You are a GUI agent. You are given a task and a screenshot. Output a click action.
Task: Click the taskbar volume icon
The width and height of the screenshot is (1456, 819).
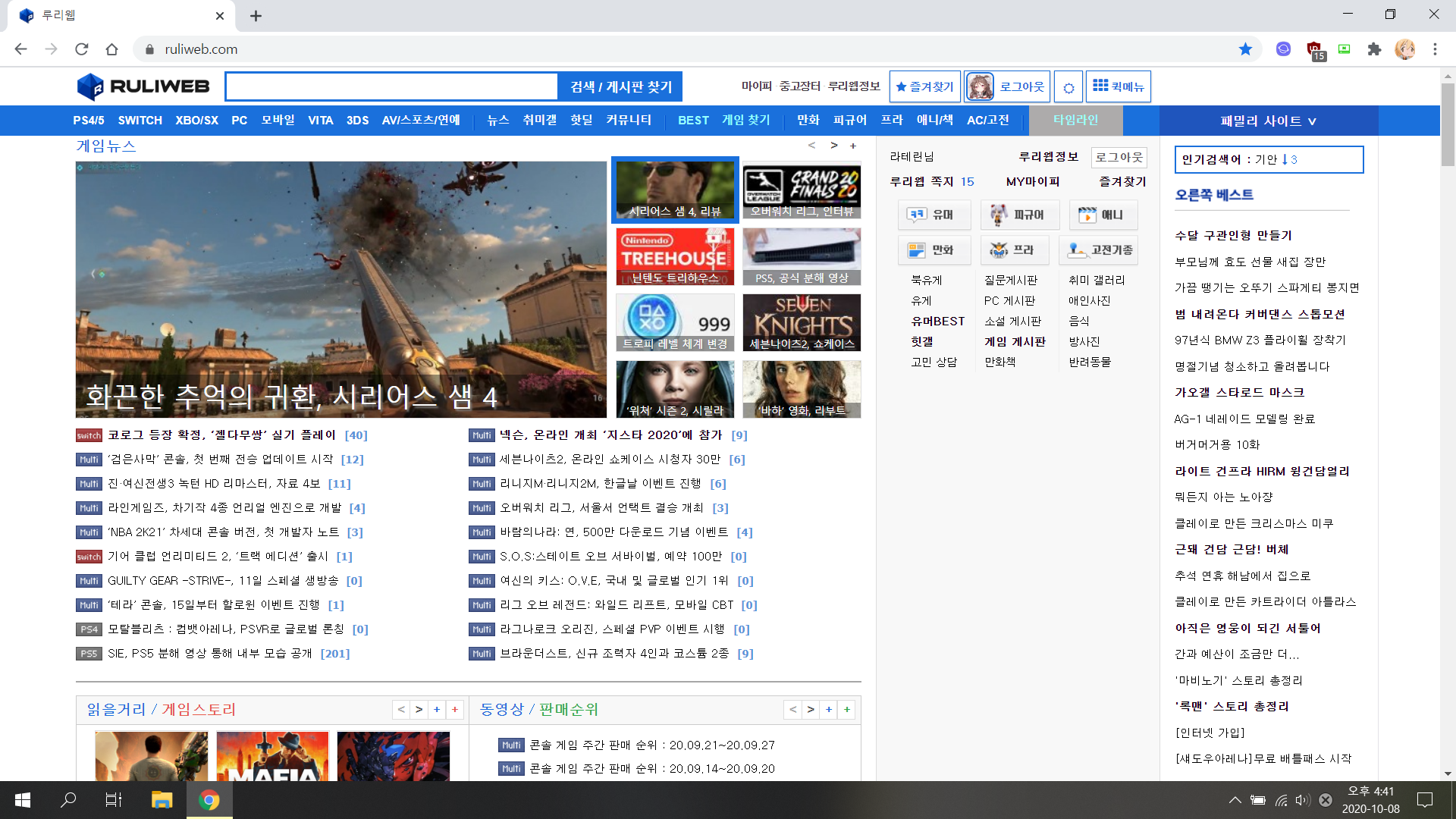(1303, 800)
